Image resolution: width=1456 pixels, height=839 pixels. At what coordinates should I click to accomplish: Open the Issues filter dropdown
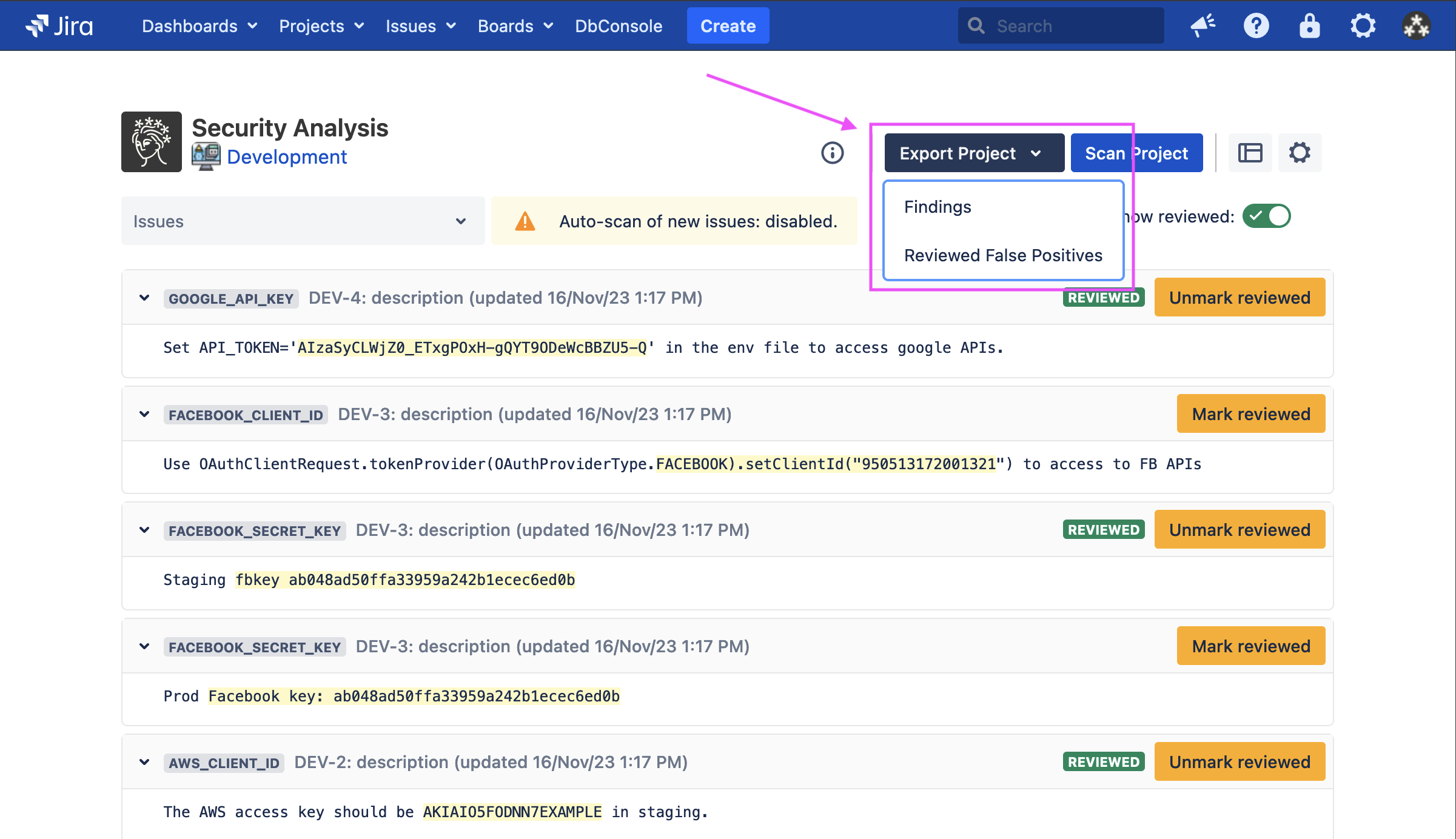tap(303, 221)
